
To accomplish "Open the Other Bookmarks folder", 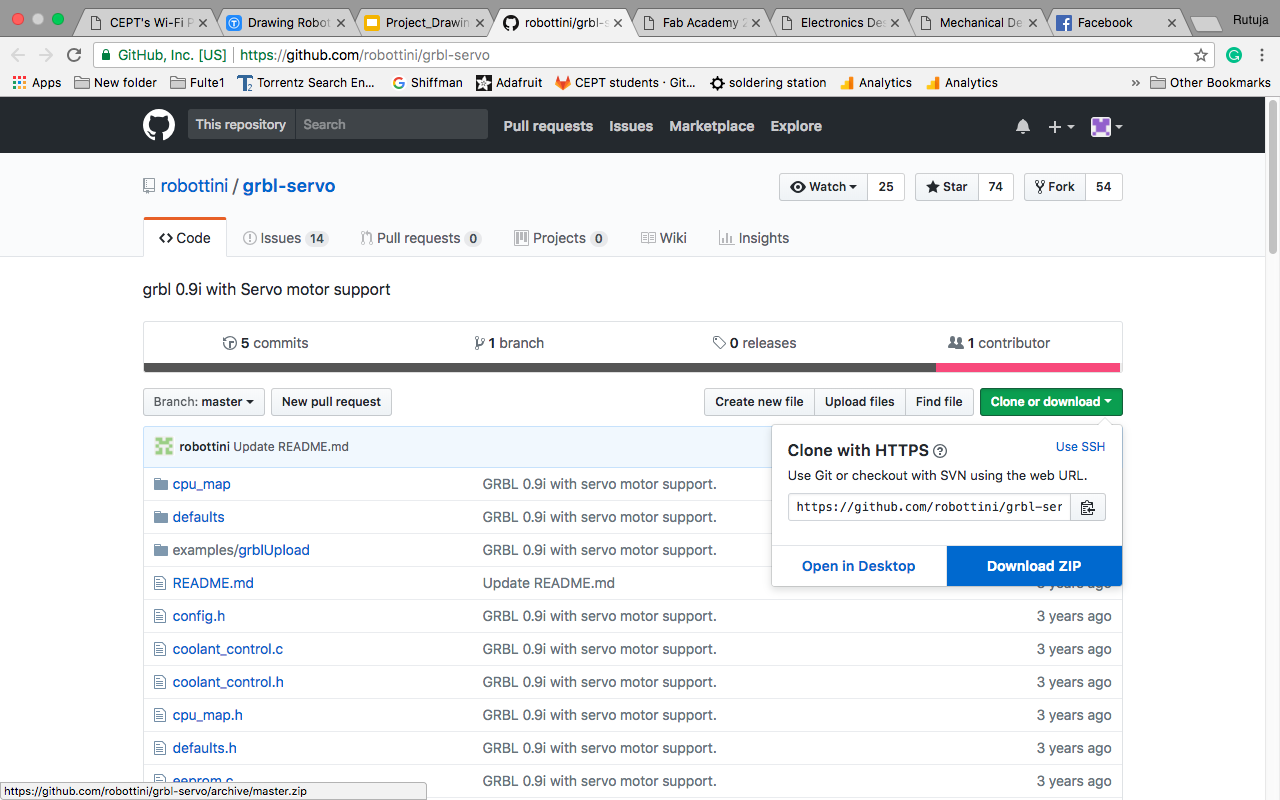I will click(x=1210, y=83).
